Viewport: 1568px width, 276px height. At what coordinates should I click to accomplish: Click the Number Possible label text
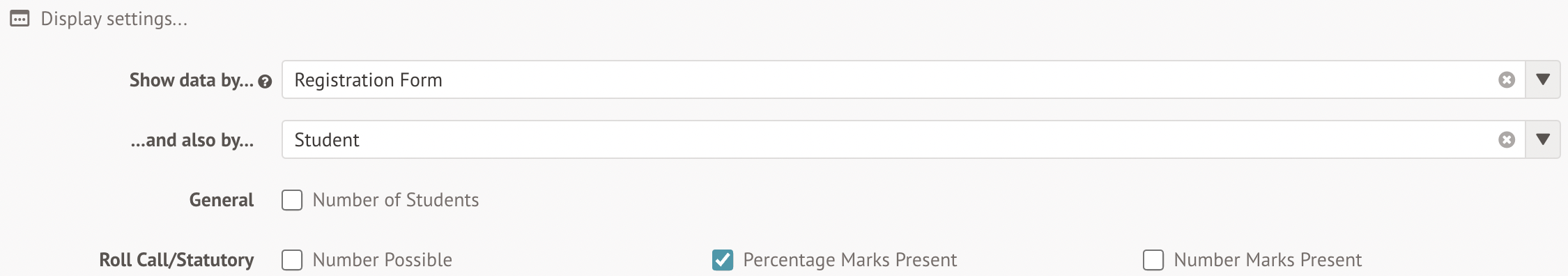tap(383, 260)
